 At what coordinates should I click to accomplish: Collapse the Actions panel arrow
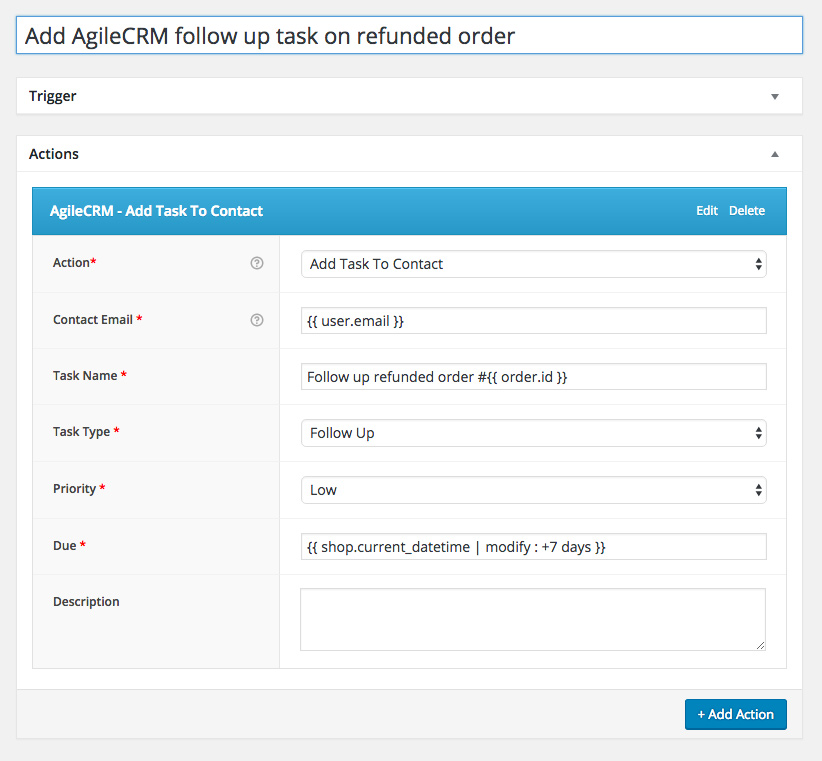[x=774, y=155]
